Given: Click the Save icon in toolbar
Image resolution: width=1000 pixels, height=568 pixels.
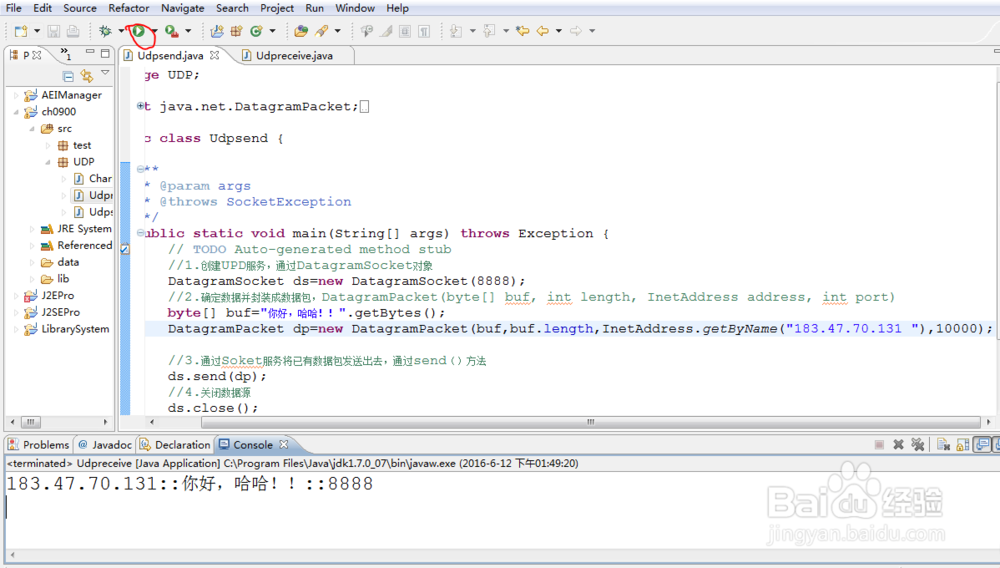Looking at the screenshot, I should (54, 31).
